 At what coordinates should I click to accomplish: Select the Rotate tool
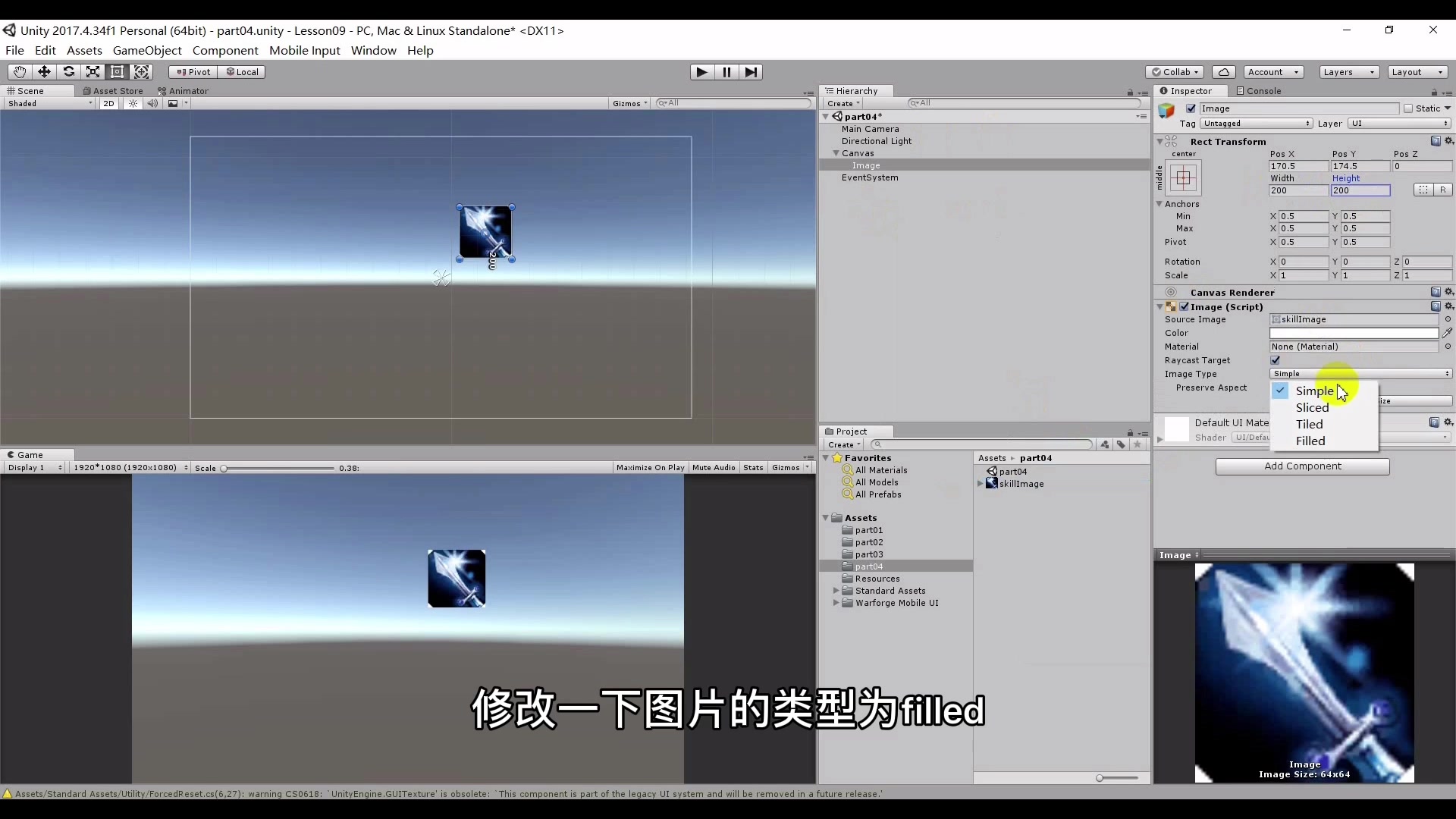click(69, 71)
